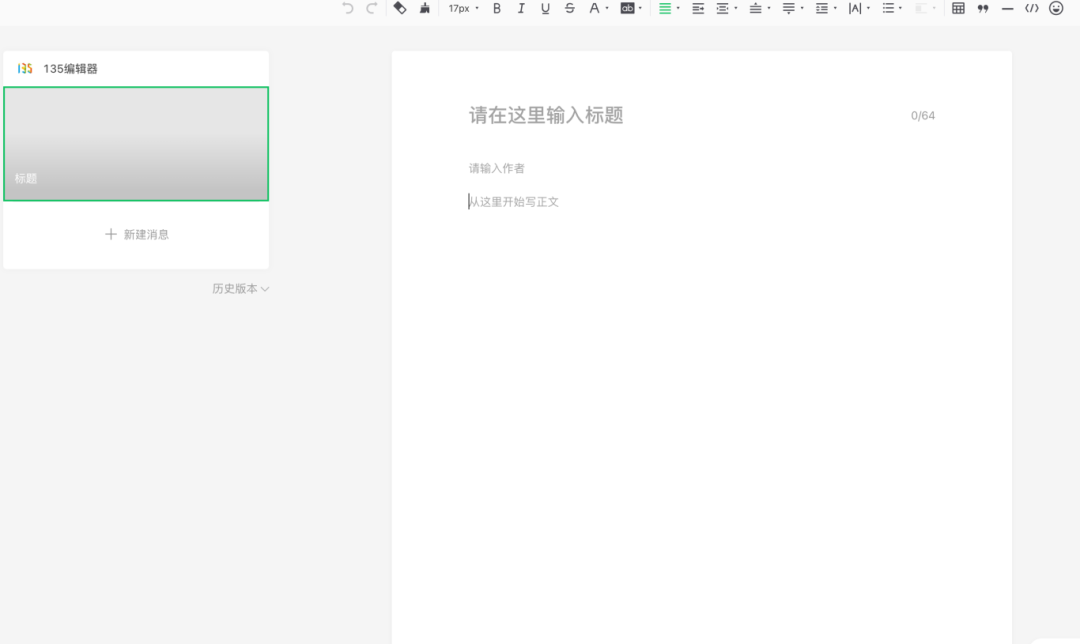1080x644 pixels.
Task: Click the redo arrow icon
Action: click(x=372, y=8)
